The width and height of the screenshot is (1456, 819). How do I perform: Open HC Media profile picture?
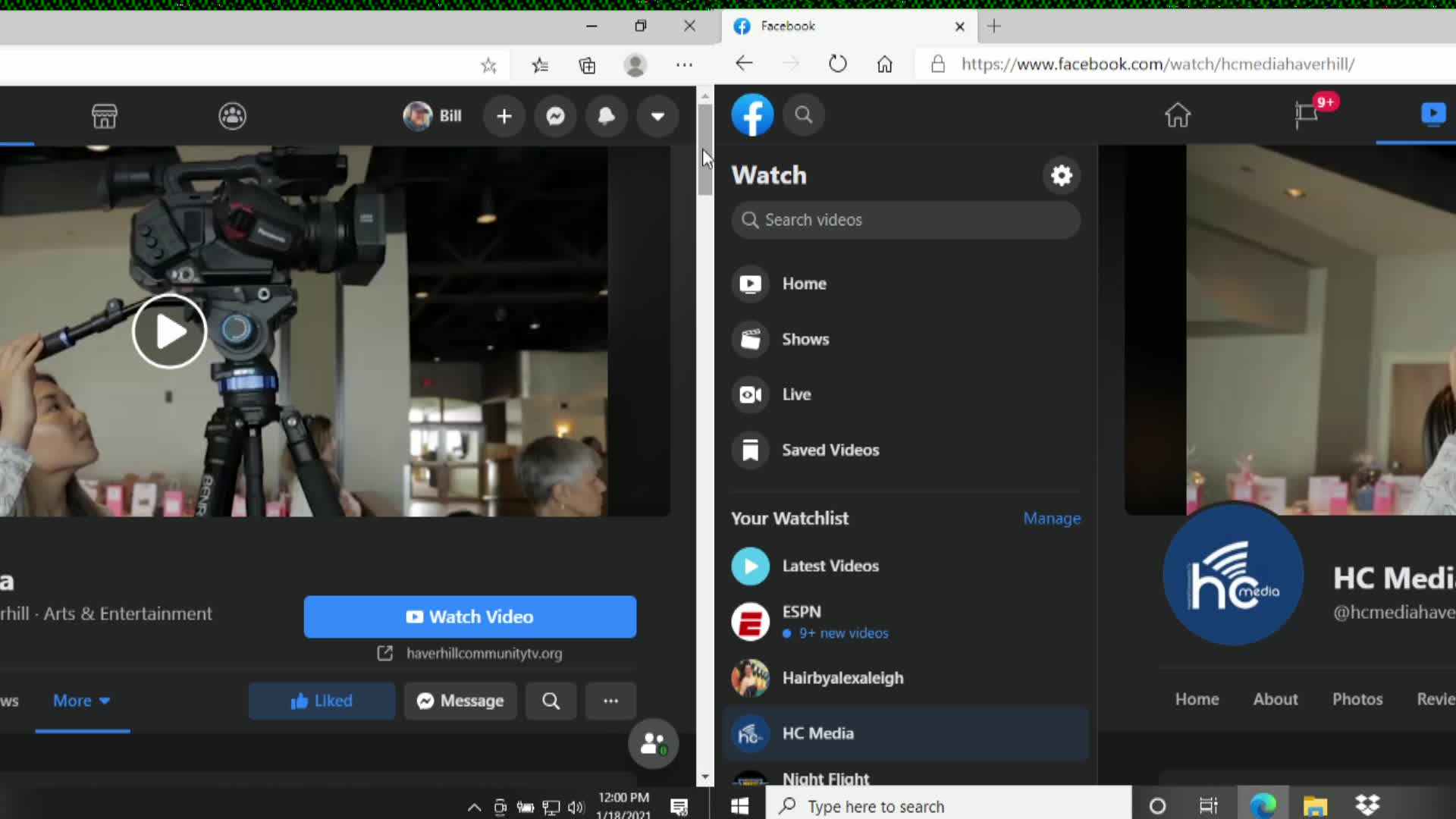1233,574
